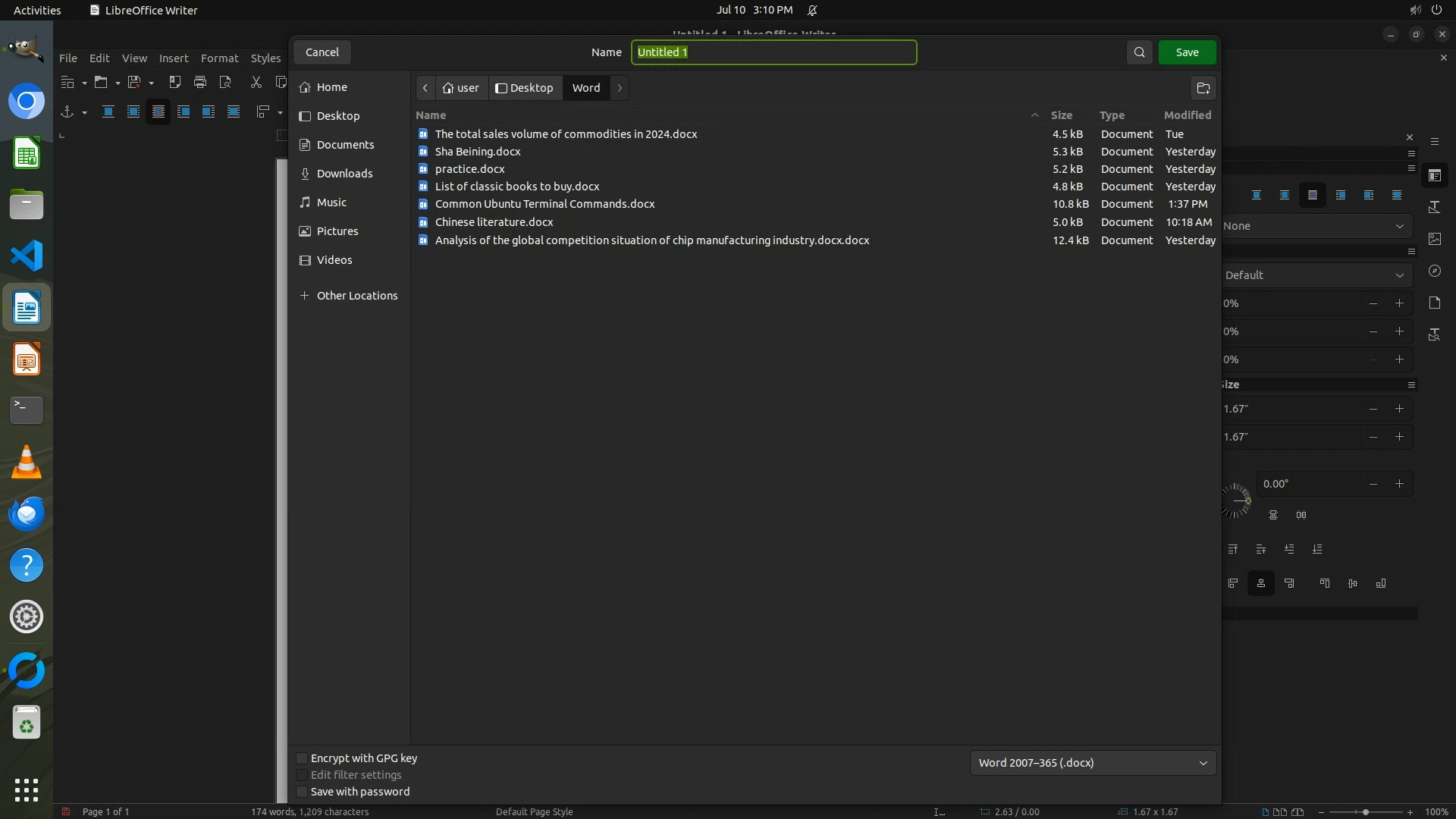Screen dimensions: 1456x819
Task: Click the search icon in save dialog
Action: [1139, 52]
